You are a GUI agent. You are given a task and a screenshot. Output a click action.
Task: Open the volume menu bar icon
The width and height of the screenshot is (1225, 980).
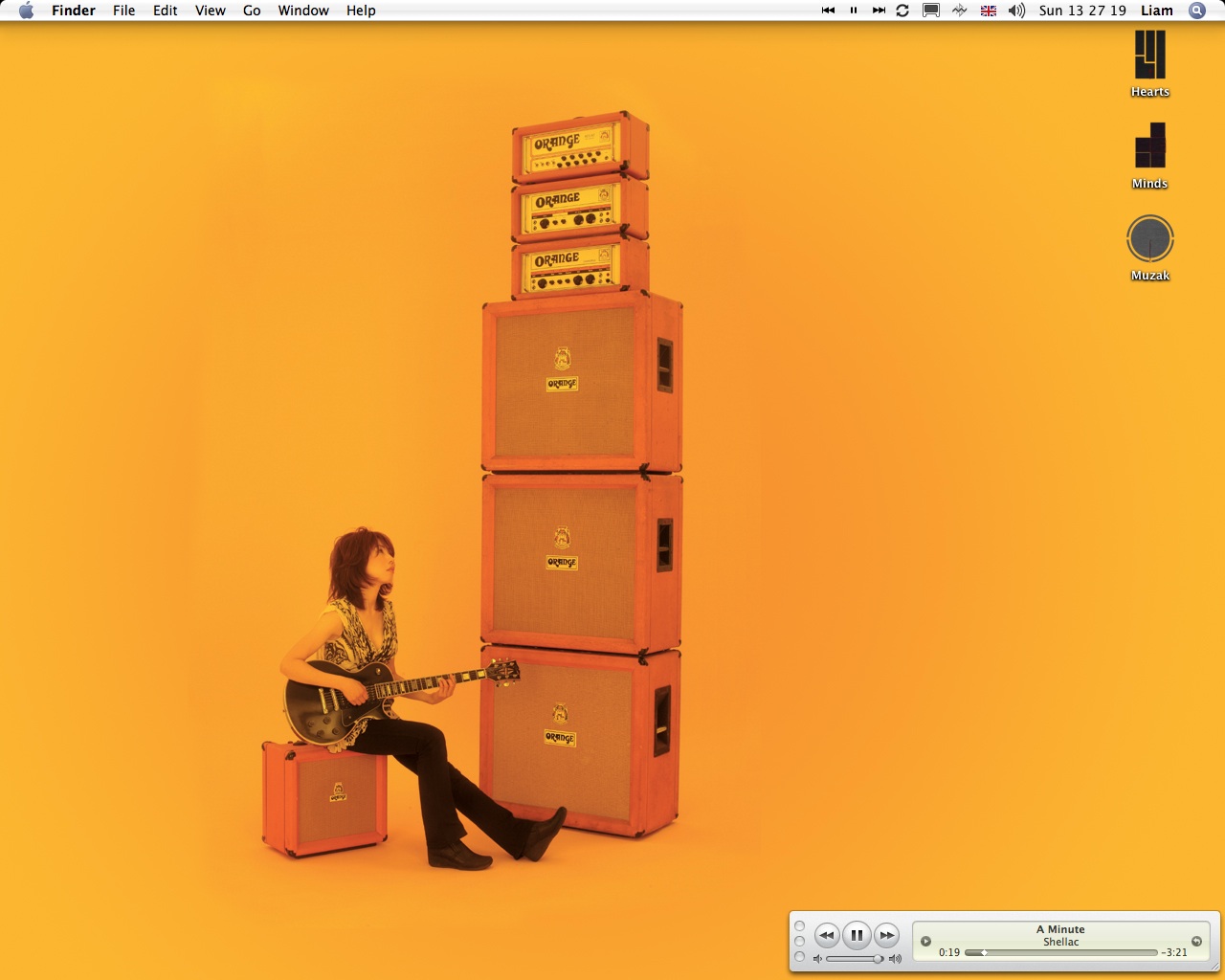click(x=1016, y=11)
